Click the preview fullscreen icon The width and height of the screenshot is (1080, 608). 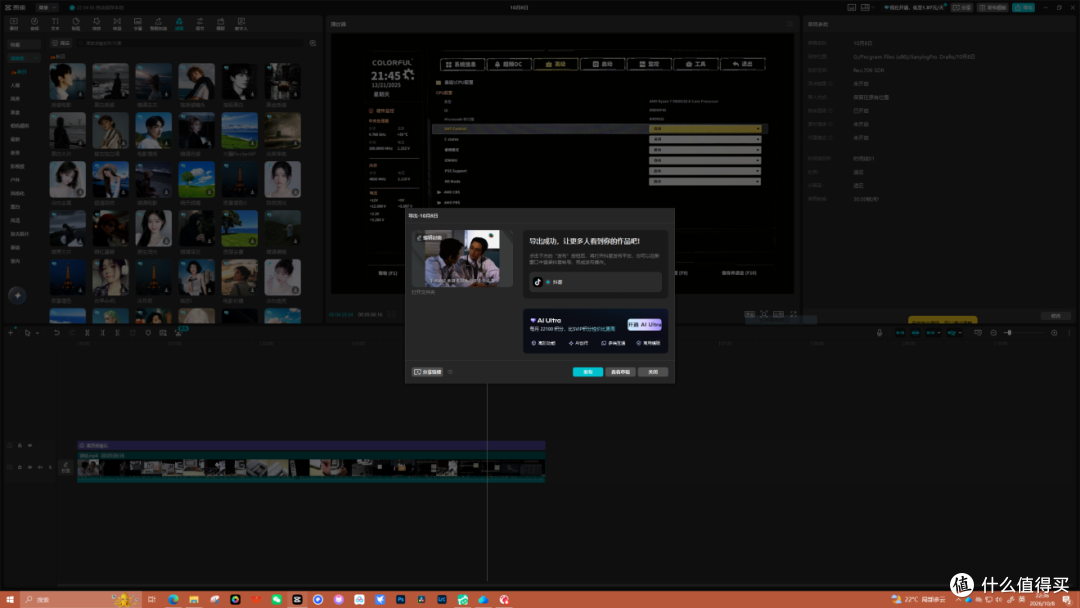(x=793, y=314)
